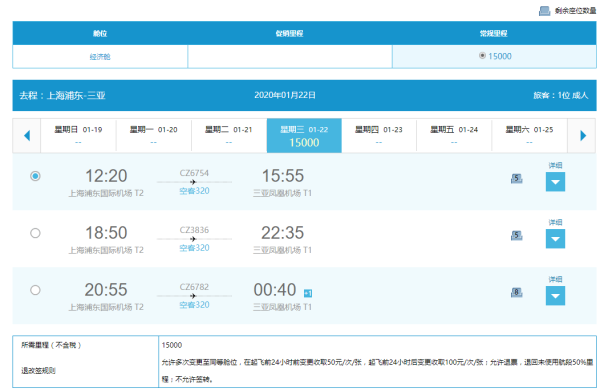This screenshot has width=600, height=392.
Task: Select the Monday 01-20 date tab
Action: (x=153, y=136)
